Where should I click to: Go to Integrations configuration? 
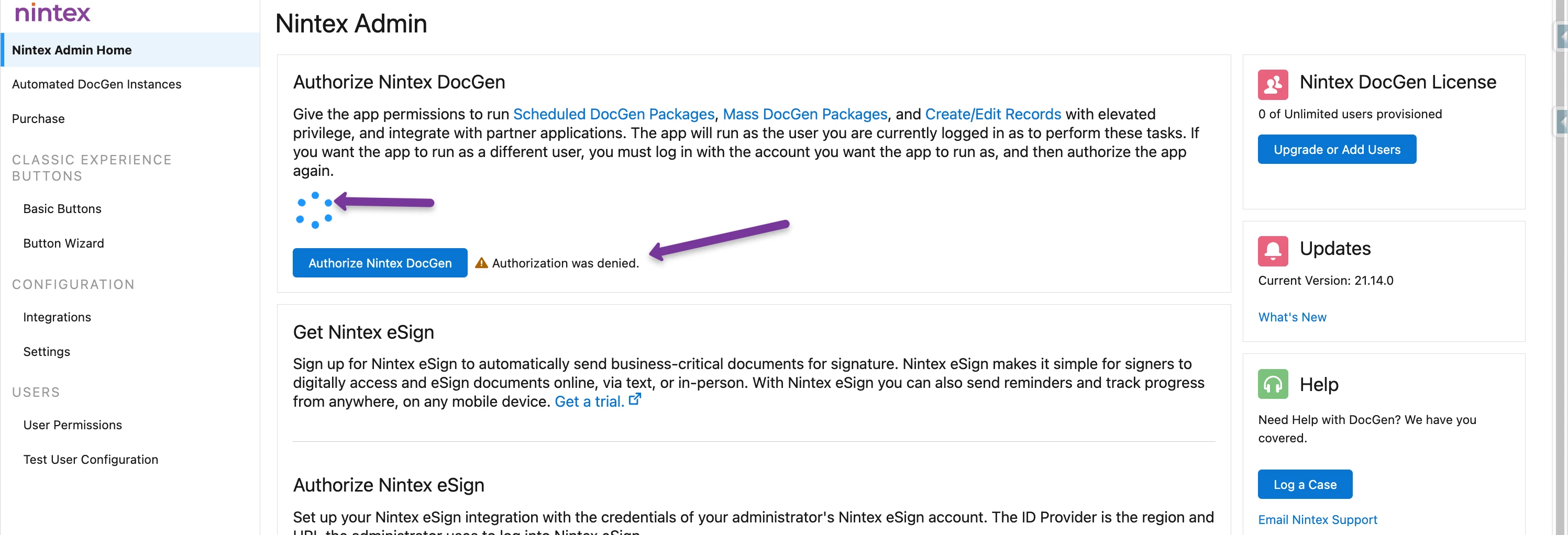coord(57,317)
